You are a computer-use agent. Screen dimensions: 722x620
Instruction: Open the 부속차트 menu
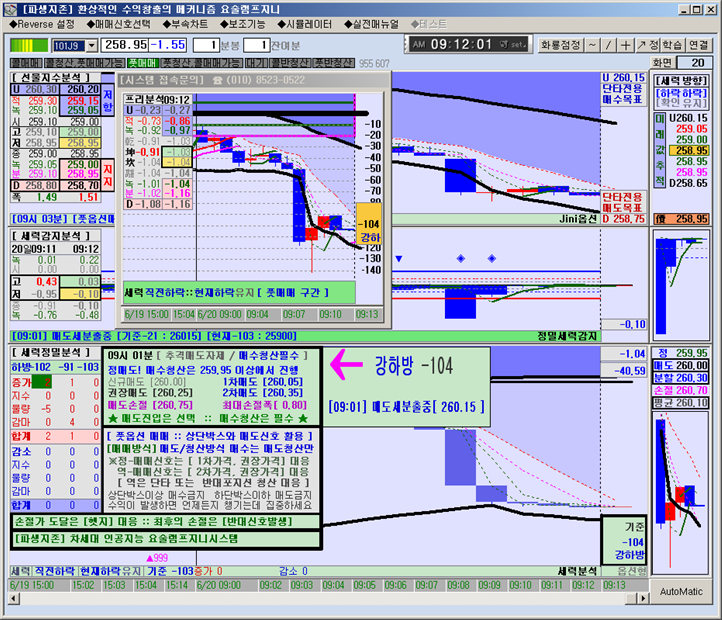tap(185, 24)
